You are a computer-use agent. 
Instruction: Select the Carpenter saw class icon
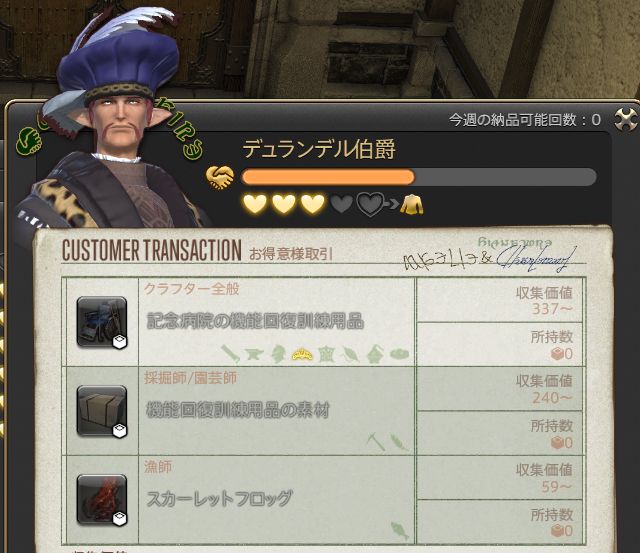click(230, 354)
